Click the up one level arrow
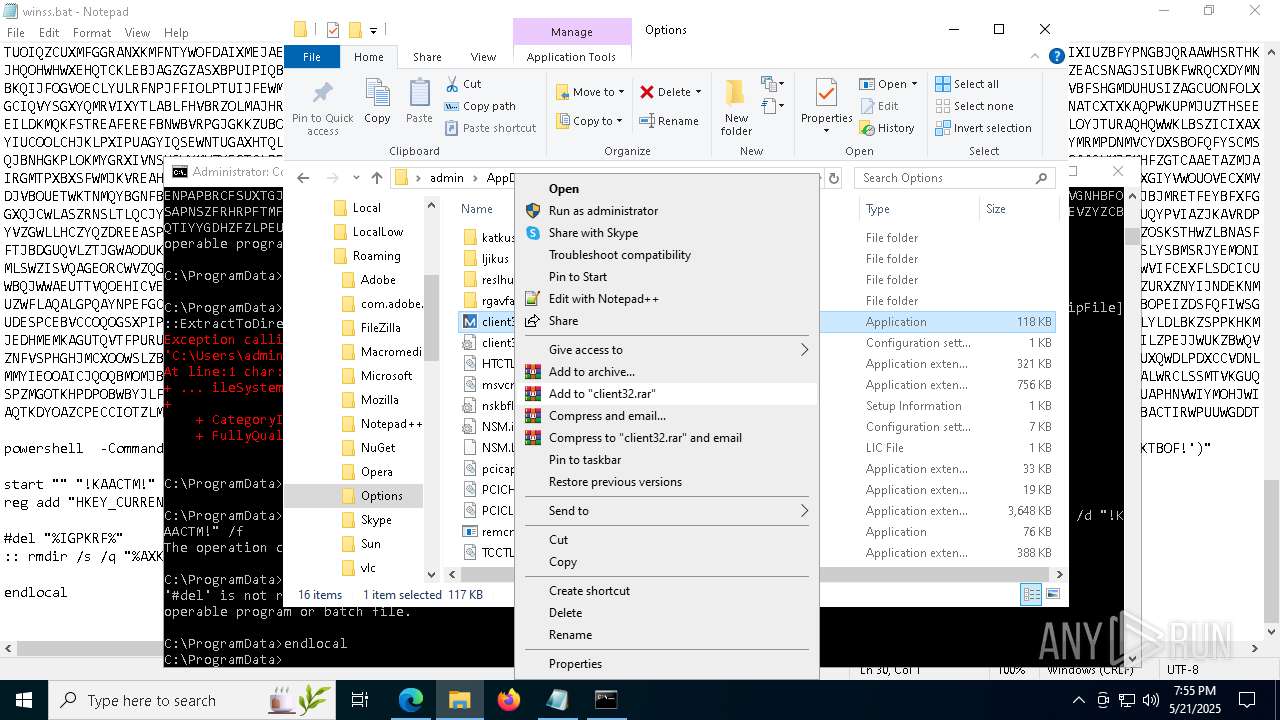The width and height of the screenshot is (1280, 720). pyautogui.click(x=377, y=178)
